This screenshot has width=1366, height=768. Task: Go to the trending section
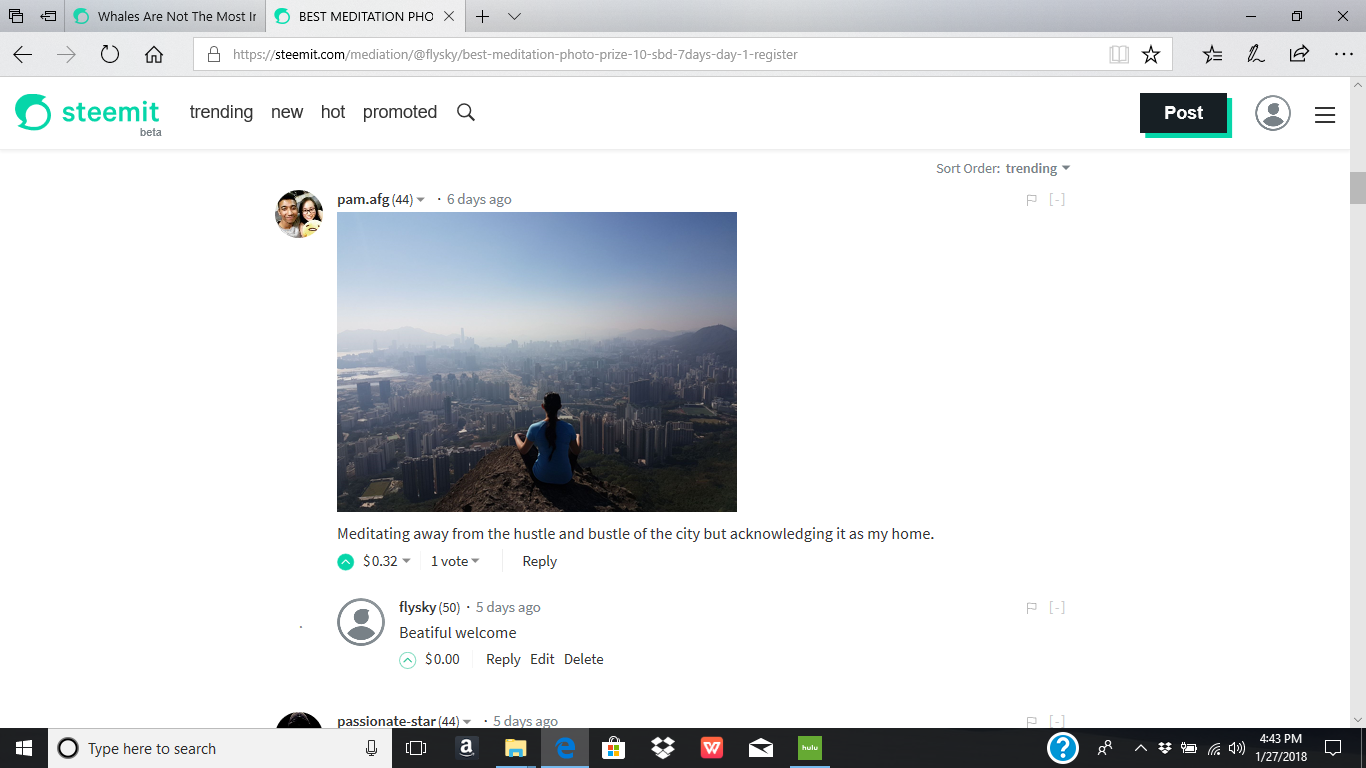tap(221, 112)
